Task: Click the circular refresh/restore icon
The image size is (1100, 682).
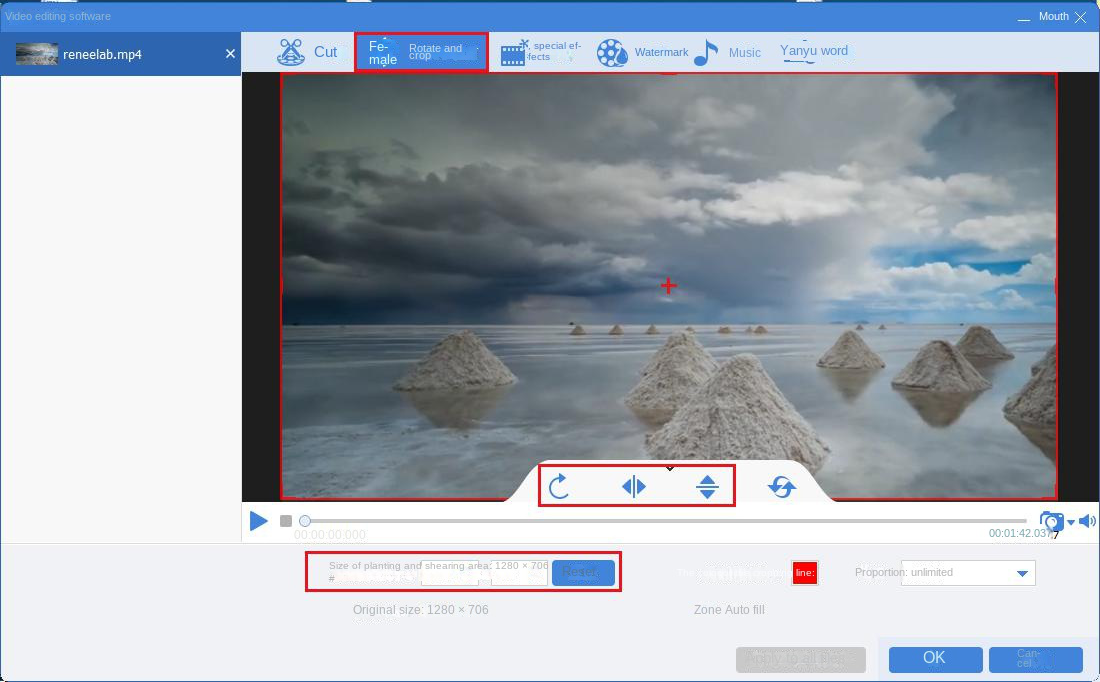Action: [781, 487]
